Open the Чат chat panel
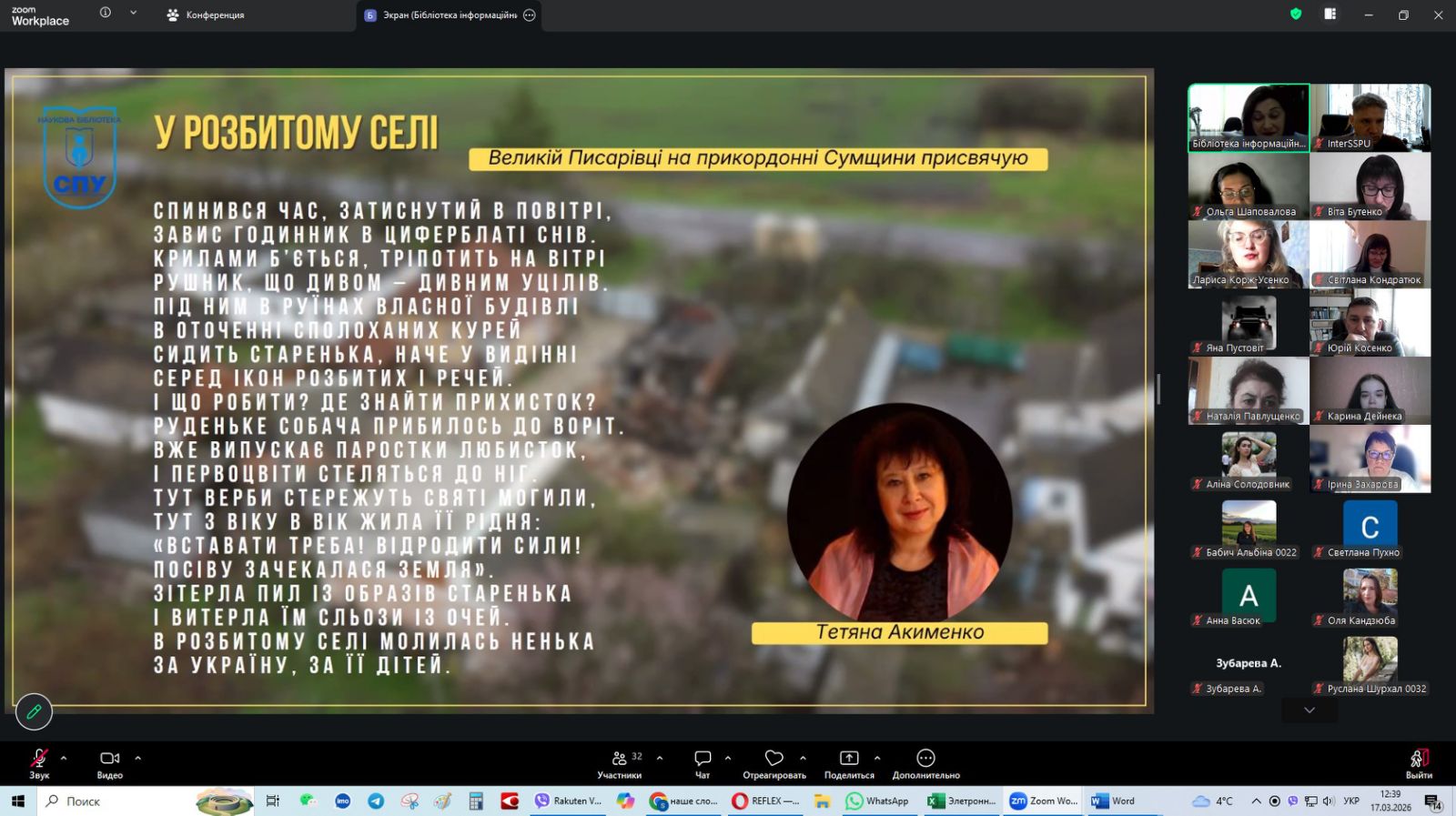1456x816 pixels. (x=703, y=762)
